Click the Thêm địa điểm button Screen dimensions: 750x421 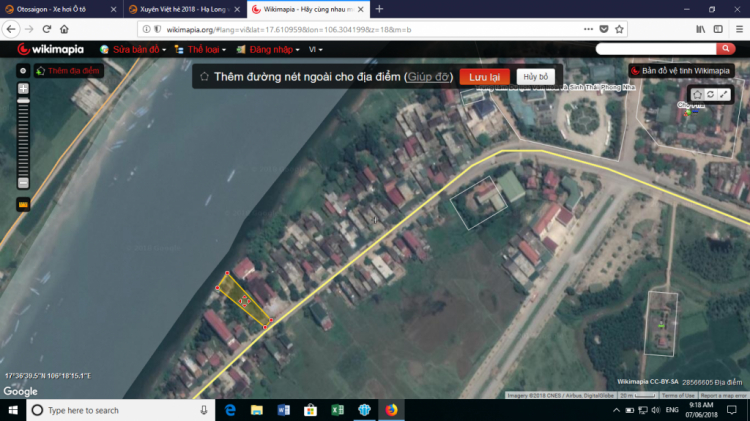click(x=68, y=71)
